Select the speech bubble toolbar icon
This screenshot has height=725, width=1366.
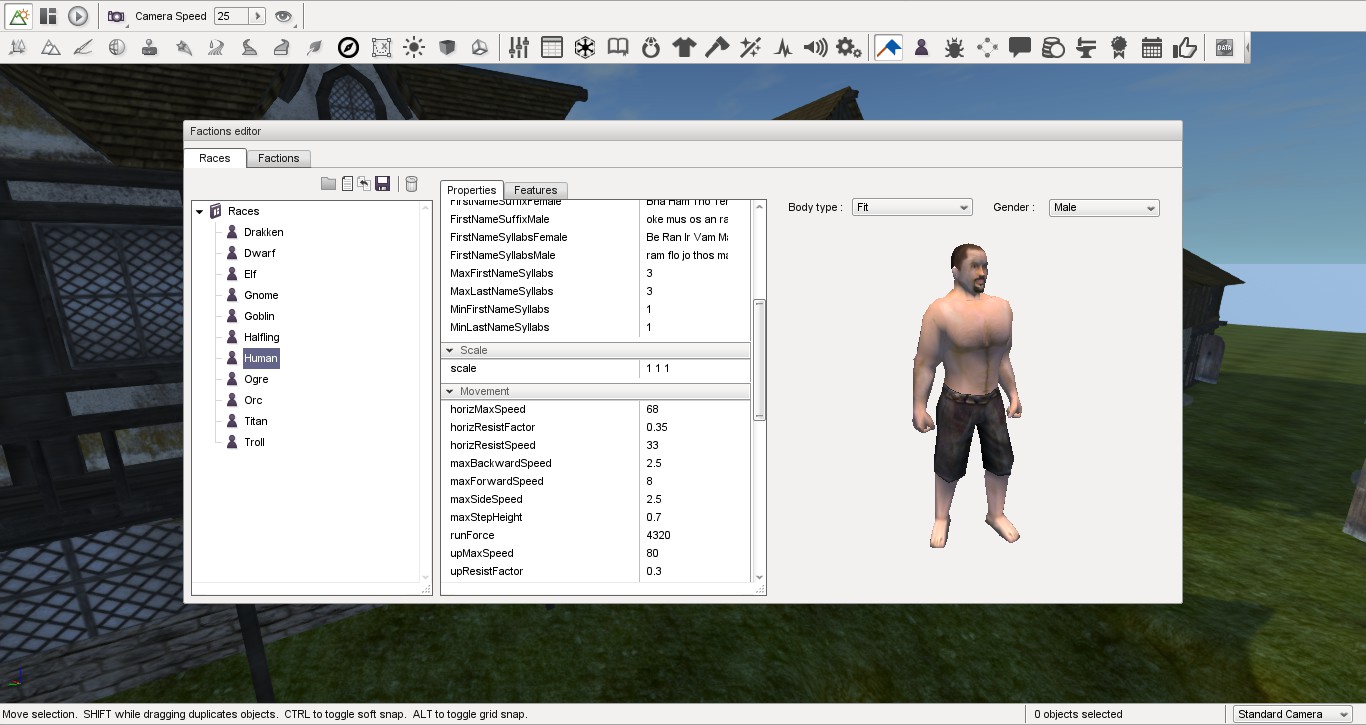tap(1020, 46)
